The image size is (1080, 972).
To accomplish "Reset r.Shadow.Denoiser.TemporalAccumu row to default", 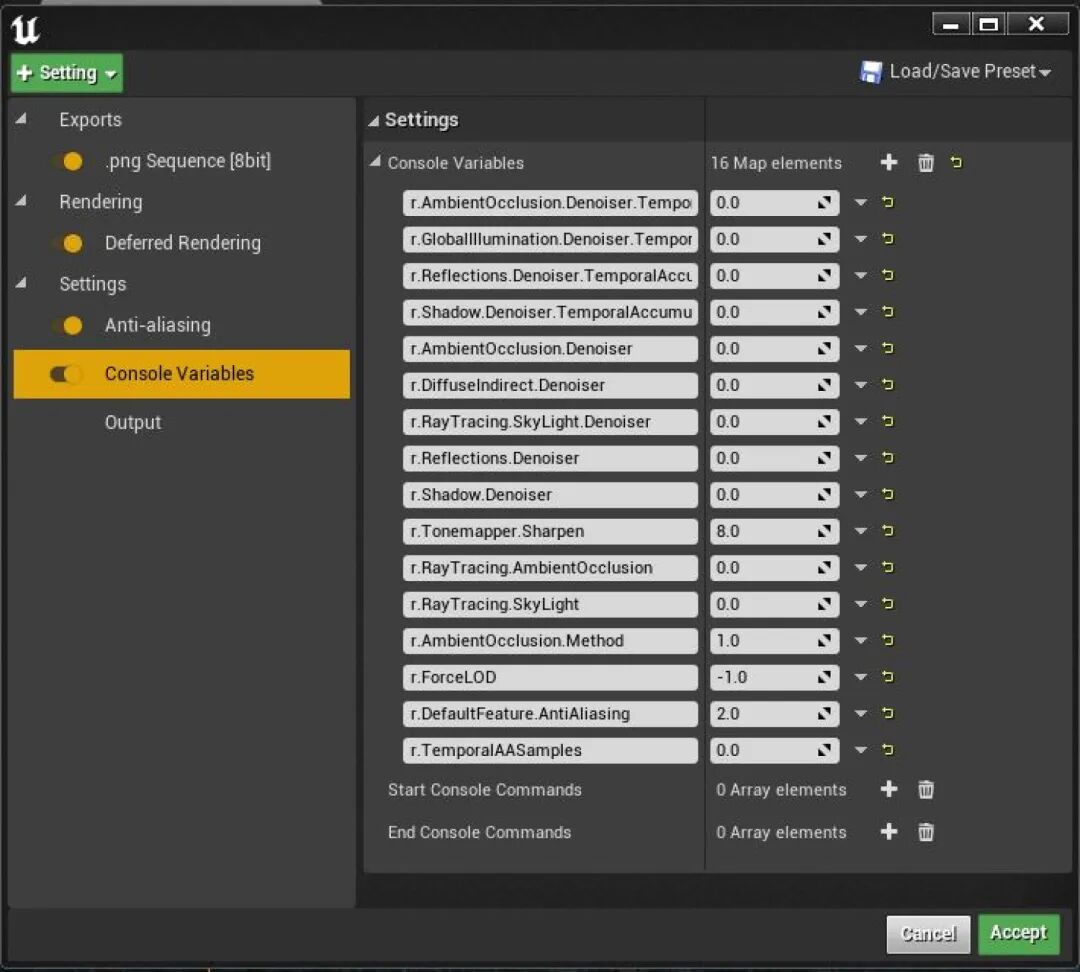I will tap(888, 311).
